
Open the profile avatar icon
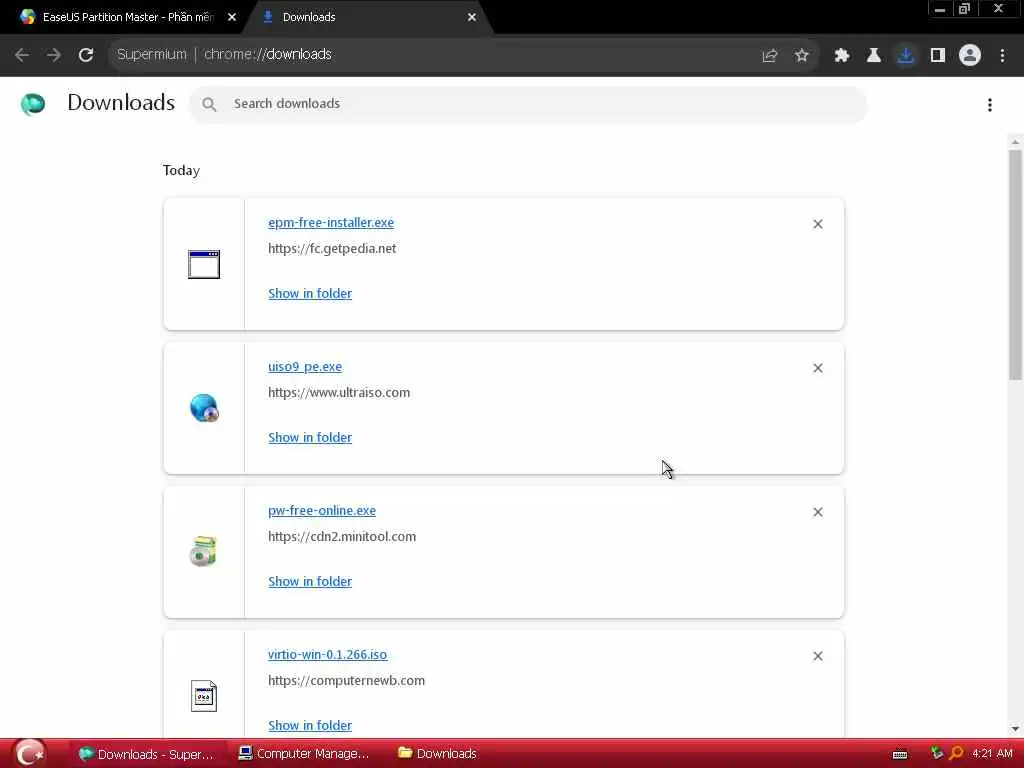click(x=970, y=56)
